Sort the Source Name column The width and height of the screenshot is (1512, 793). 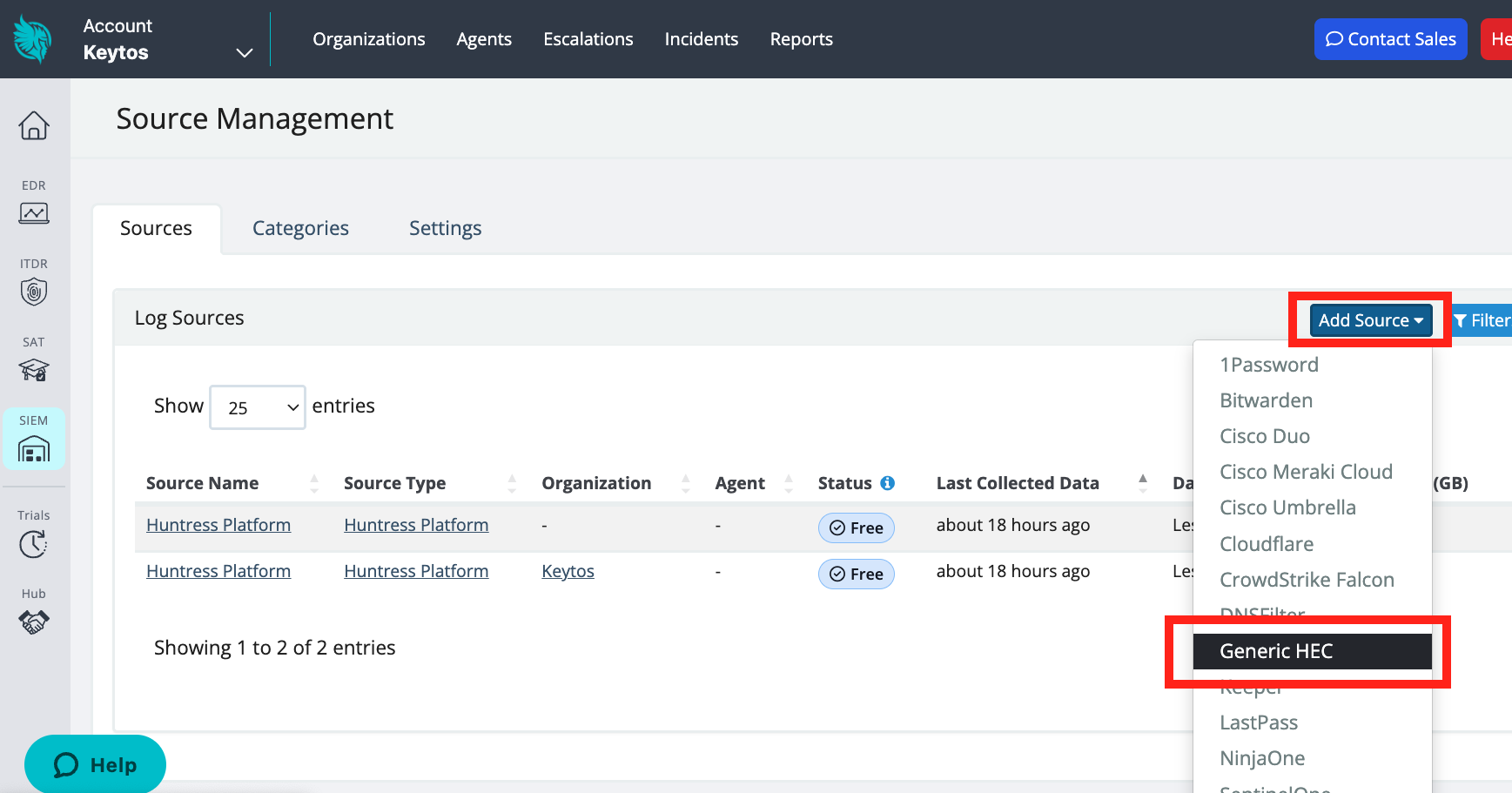click(x=314, y=482)
